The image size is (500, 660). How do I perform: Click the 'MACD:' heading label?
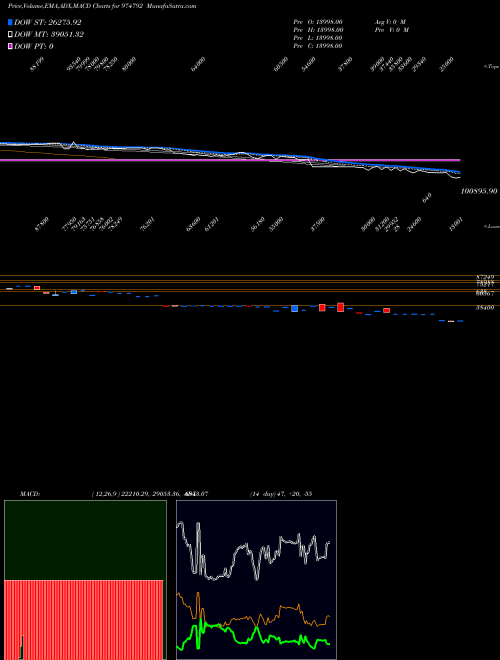[30, 494]
